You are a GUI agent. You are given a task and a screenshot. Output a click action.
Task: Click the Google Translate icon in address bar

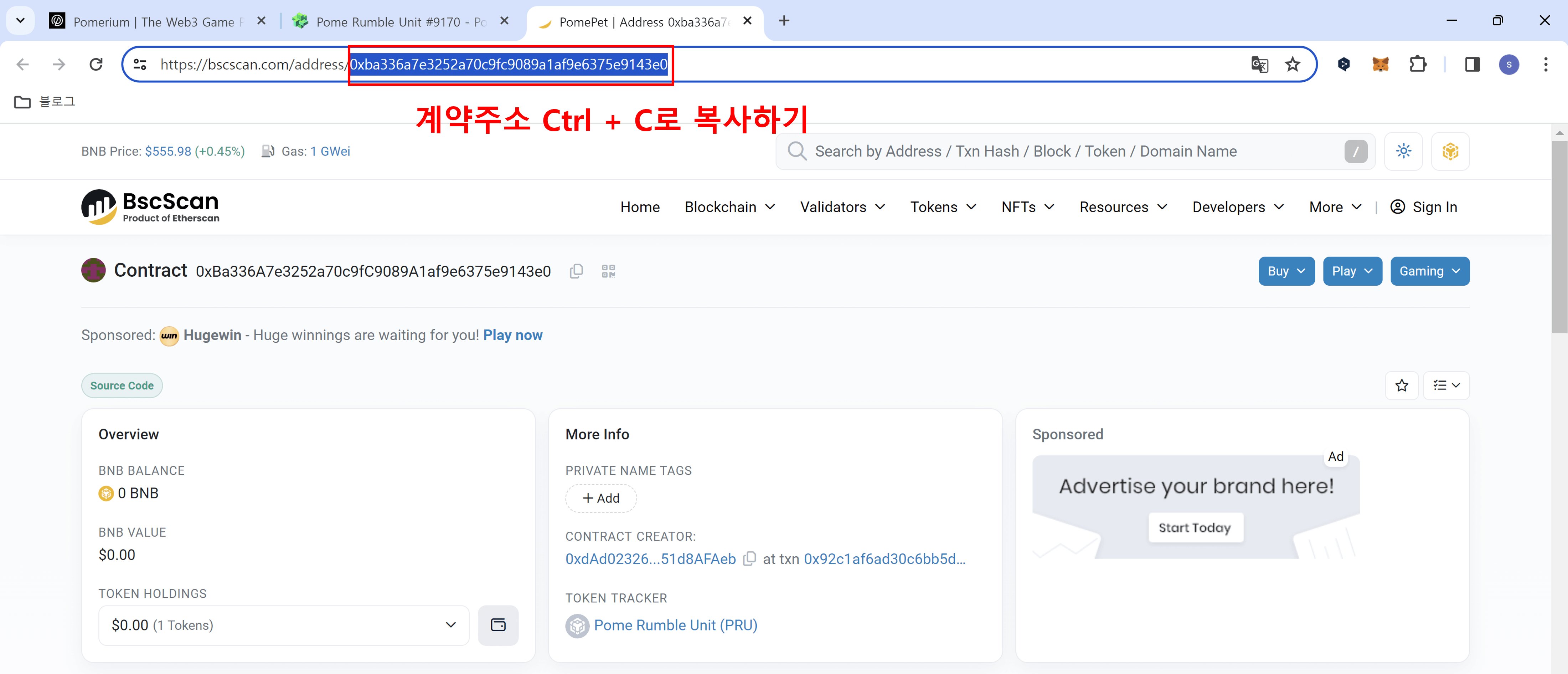1260,64
